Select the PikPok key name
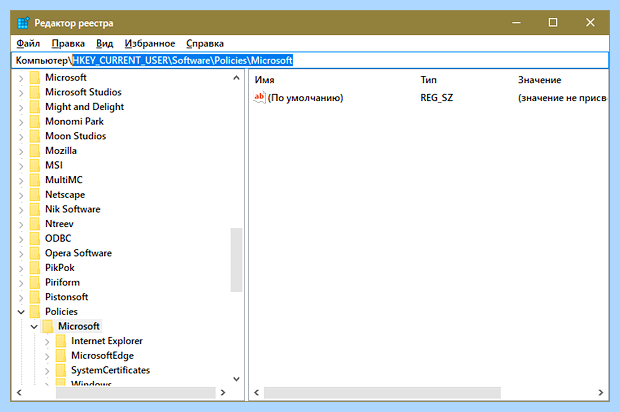Screen dimensions: 620x412 pos(60,268)
